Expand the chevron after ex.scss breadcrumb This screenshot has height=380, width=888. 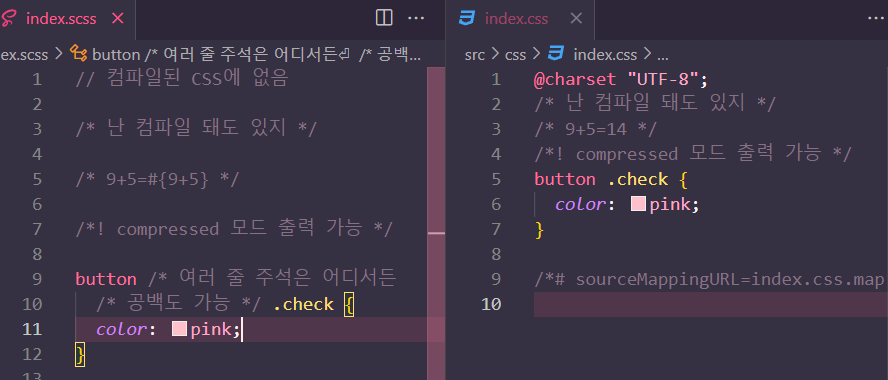59,55
